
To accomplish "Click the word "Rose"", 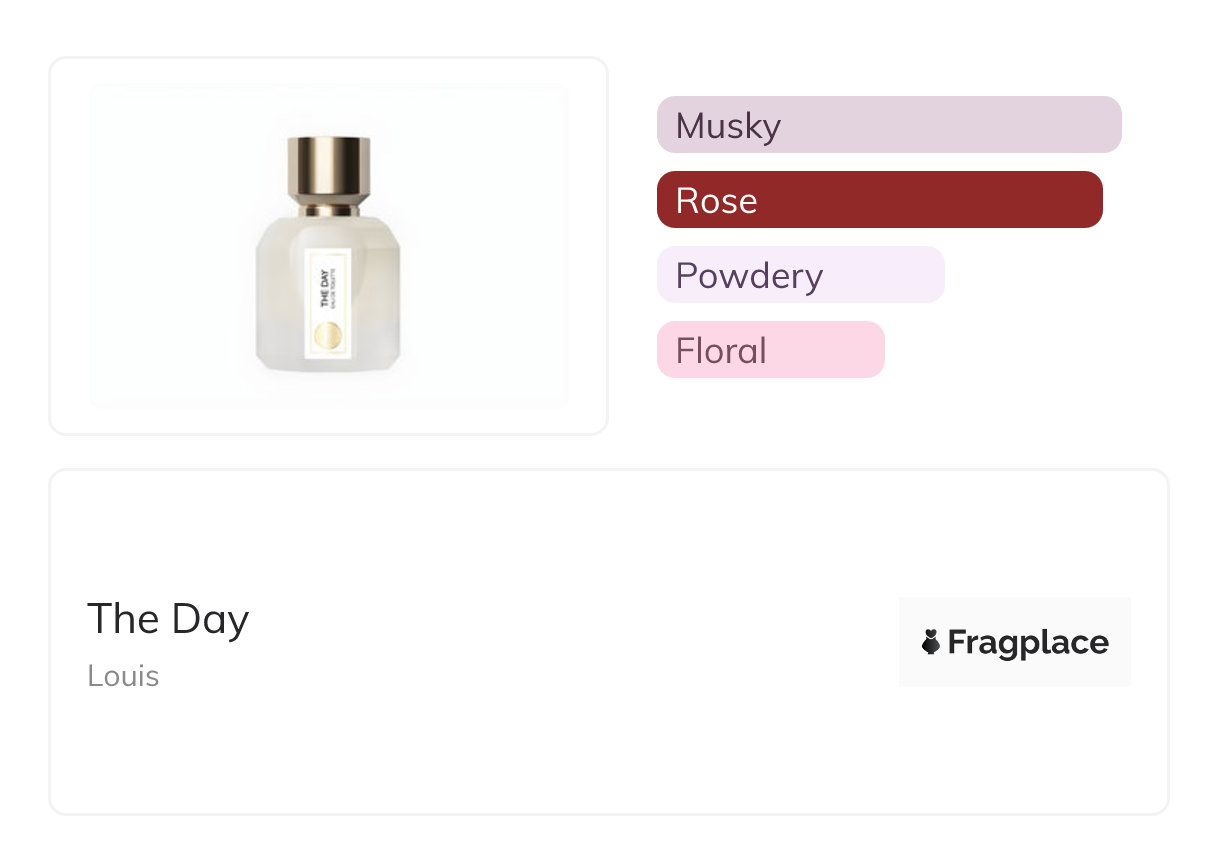I will [716, 201].
